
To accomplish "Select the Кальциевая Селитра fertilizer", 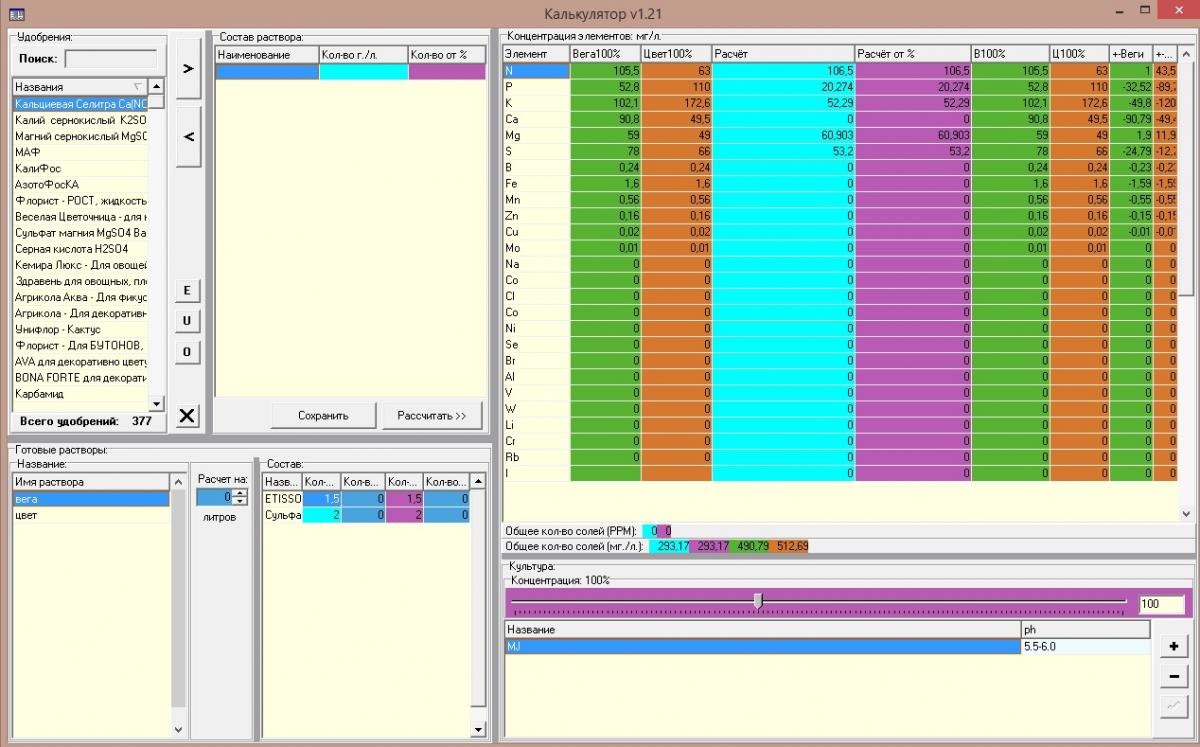I will (80, 104).
